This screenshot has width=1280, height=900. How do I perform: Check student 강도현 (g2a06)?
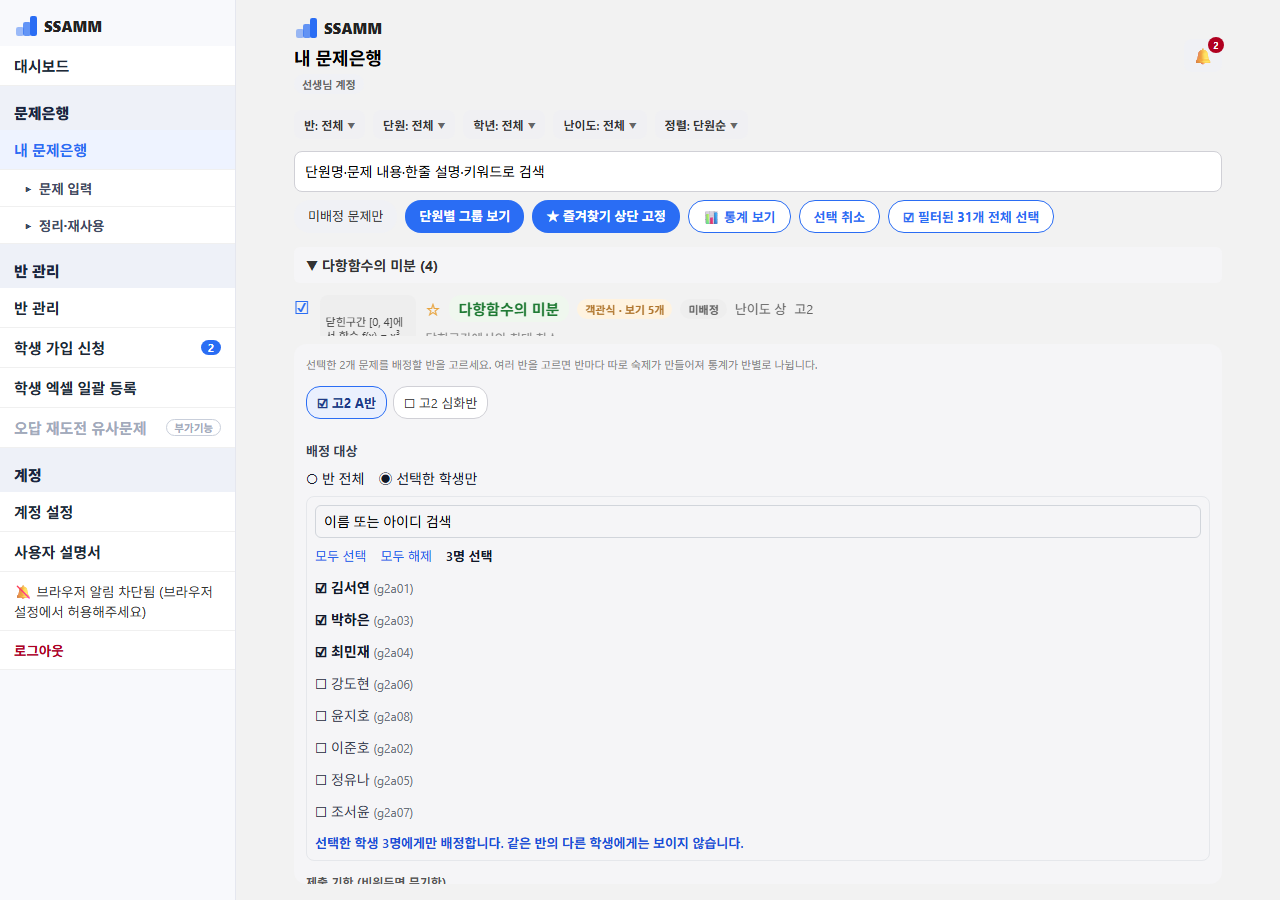[x=321, y=684]
